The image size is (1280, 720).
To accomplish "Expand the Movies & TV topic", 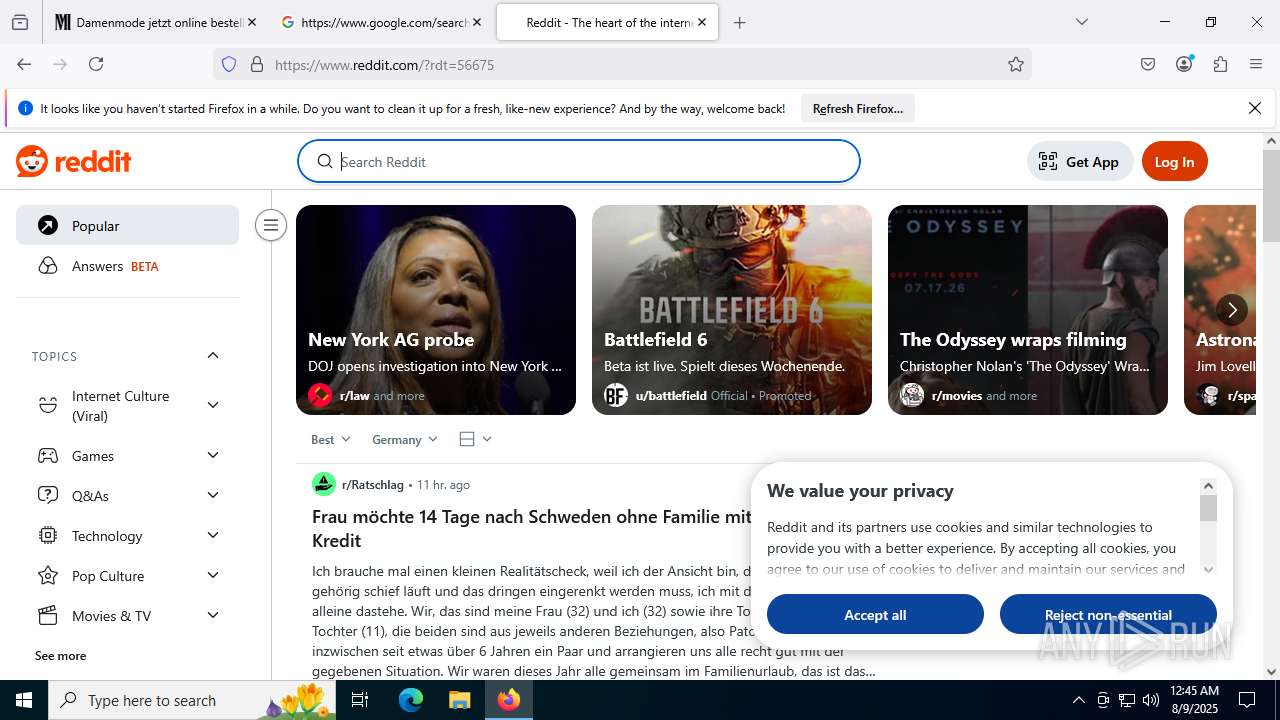I will pos(212,615).
